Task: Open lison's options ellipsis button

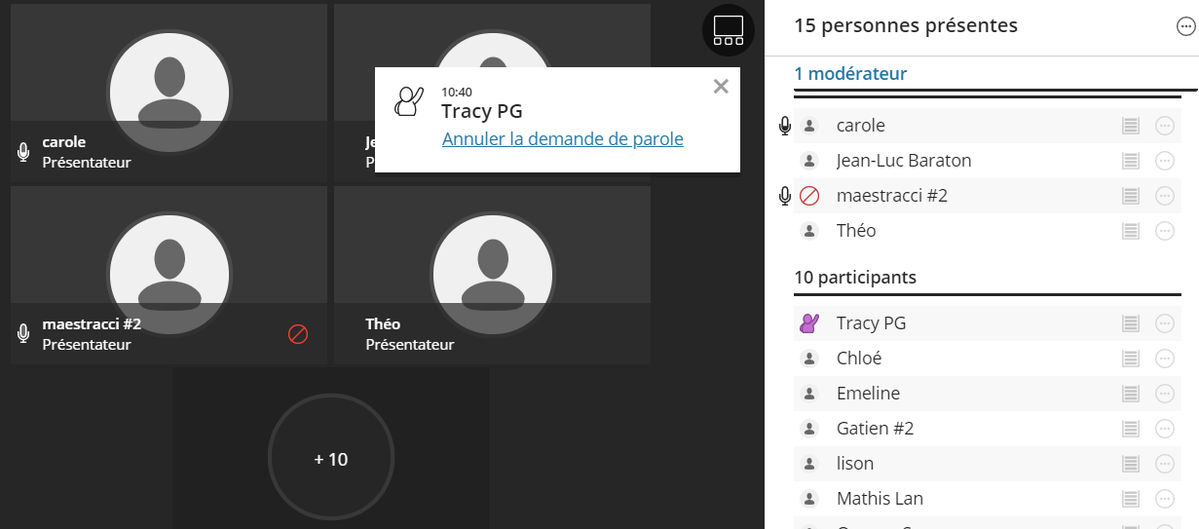Action: coord(1165,464)
